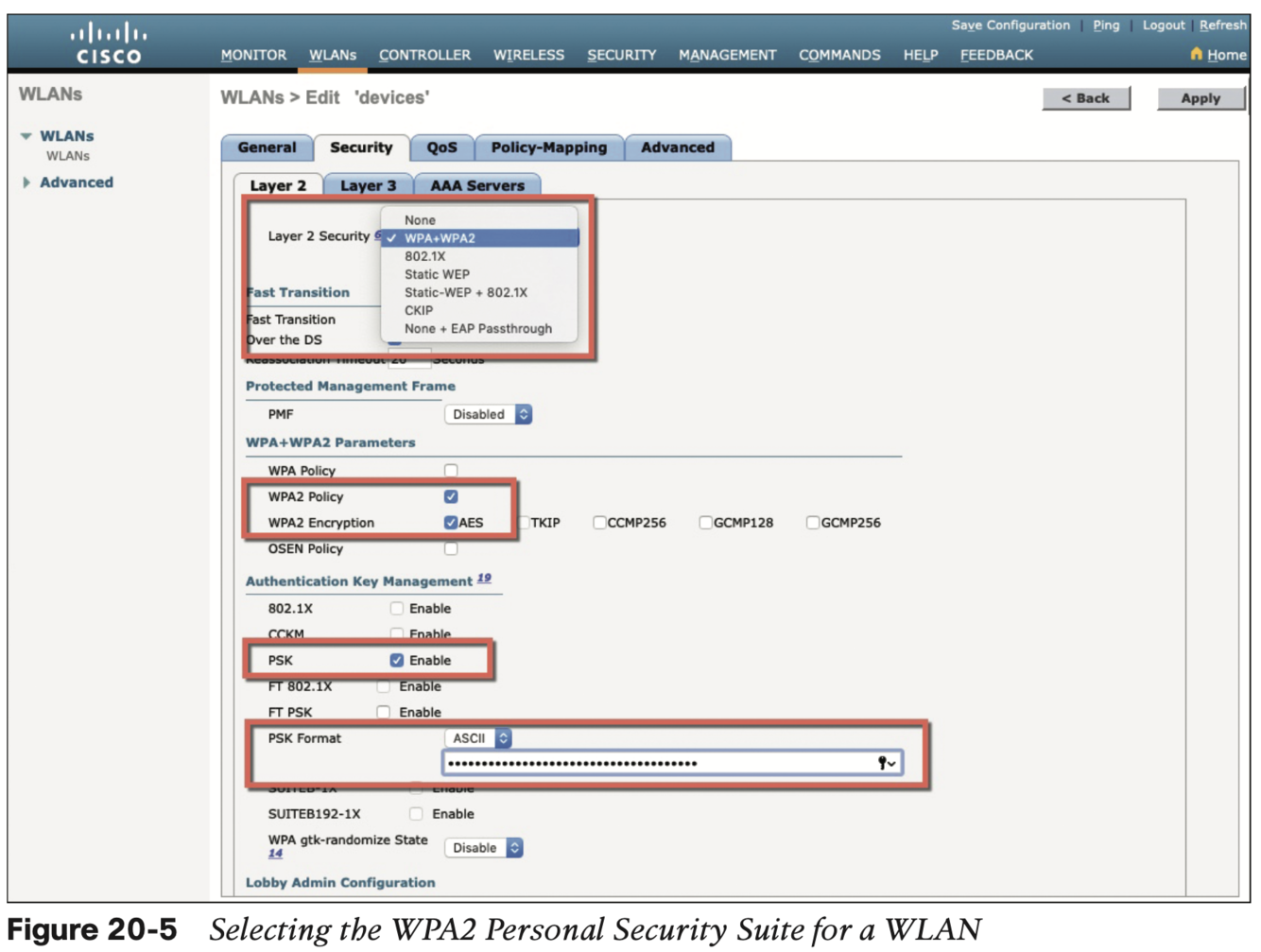The height and width of the screenshot is (952, 1261).
Task: Select the Layer 3 sub-tab
Action: [x=368, y=185]
